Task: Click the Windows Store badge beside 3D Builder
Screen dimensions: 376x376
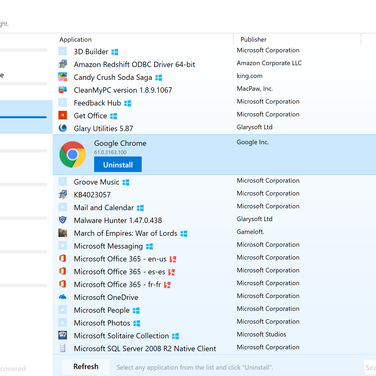Action: pos(115,52)
